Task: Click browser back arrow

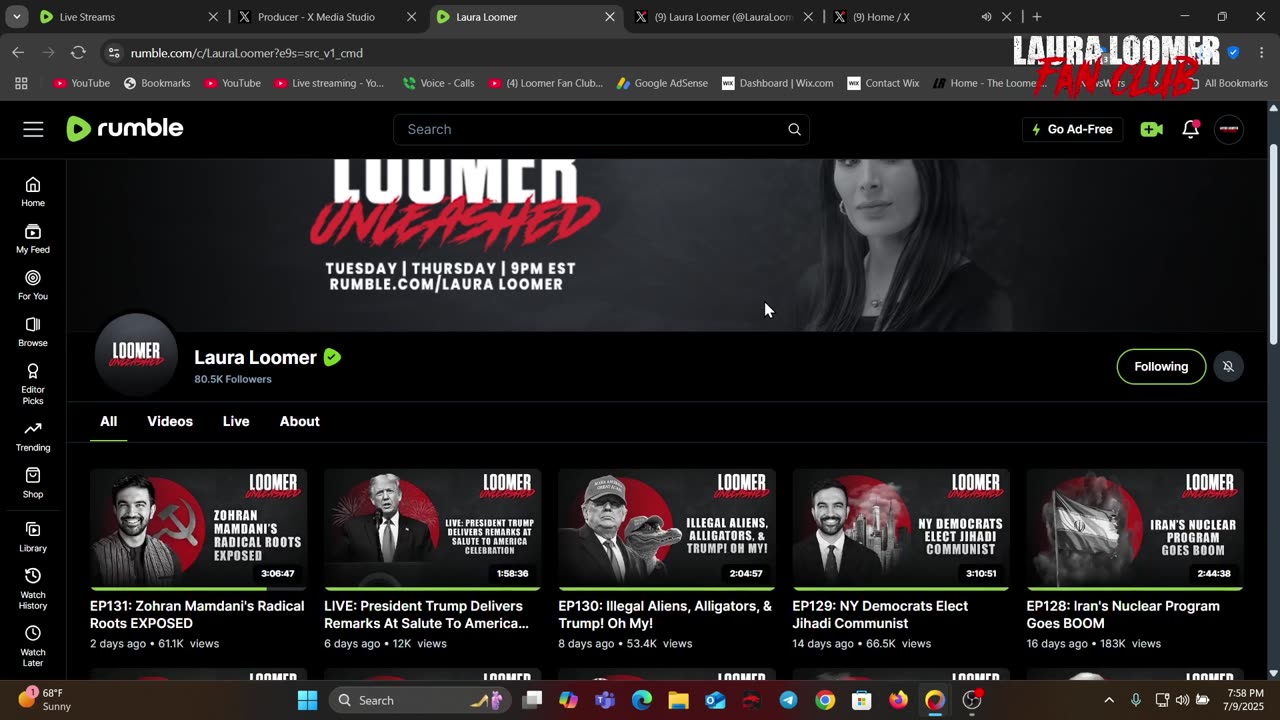Action: click(18, 52)
